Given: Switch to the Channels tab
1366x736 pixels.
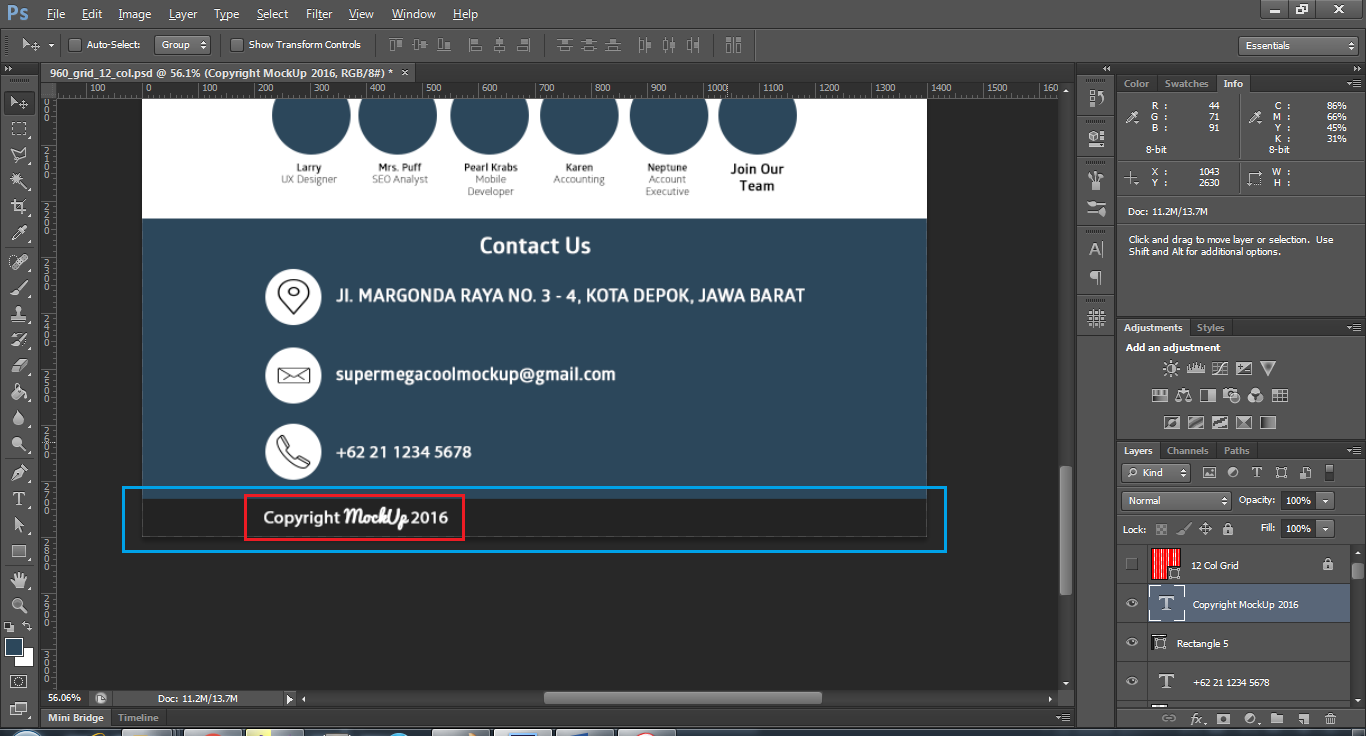Looking at the screenshot, I should click(x=1188, y=450).
